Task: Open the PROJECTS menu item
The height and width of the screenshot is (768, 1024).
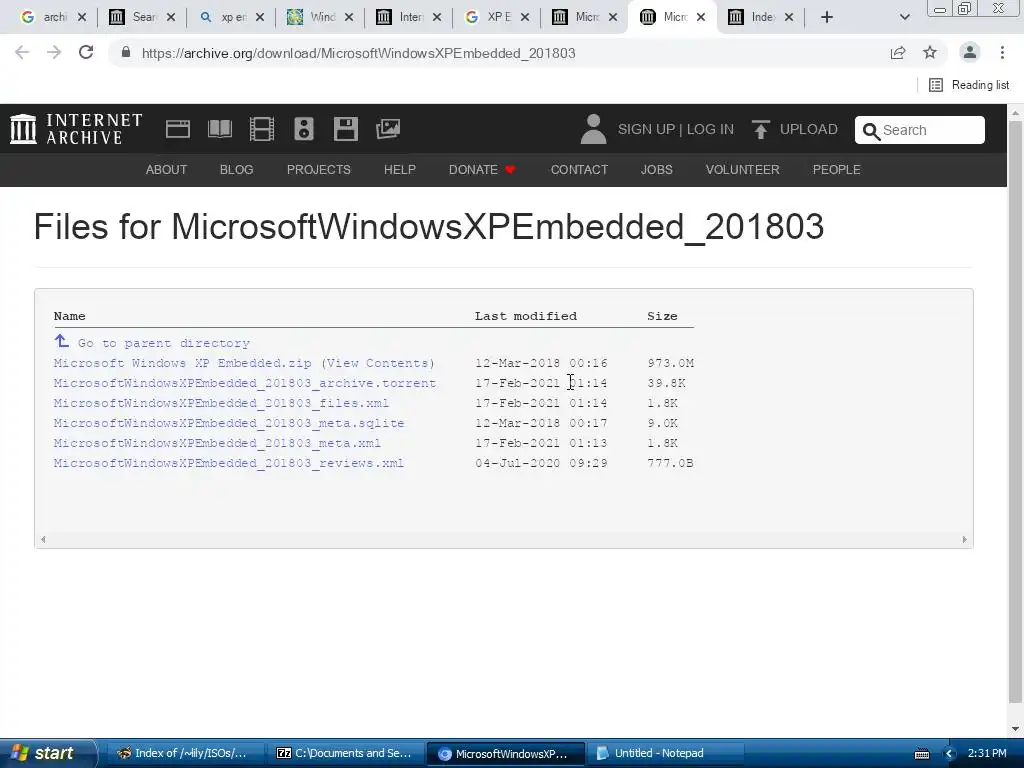Action: [319, 170]
